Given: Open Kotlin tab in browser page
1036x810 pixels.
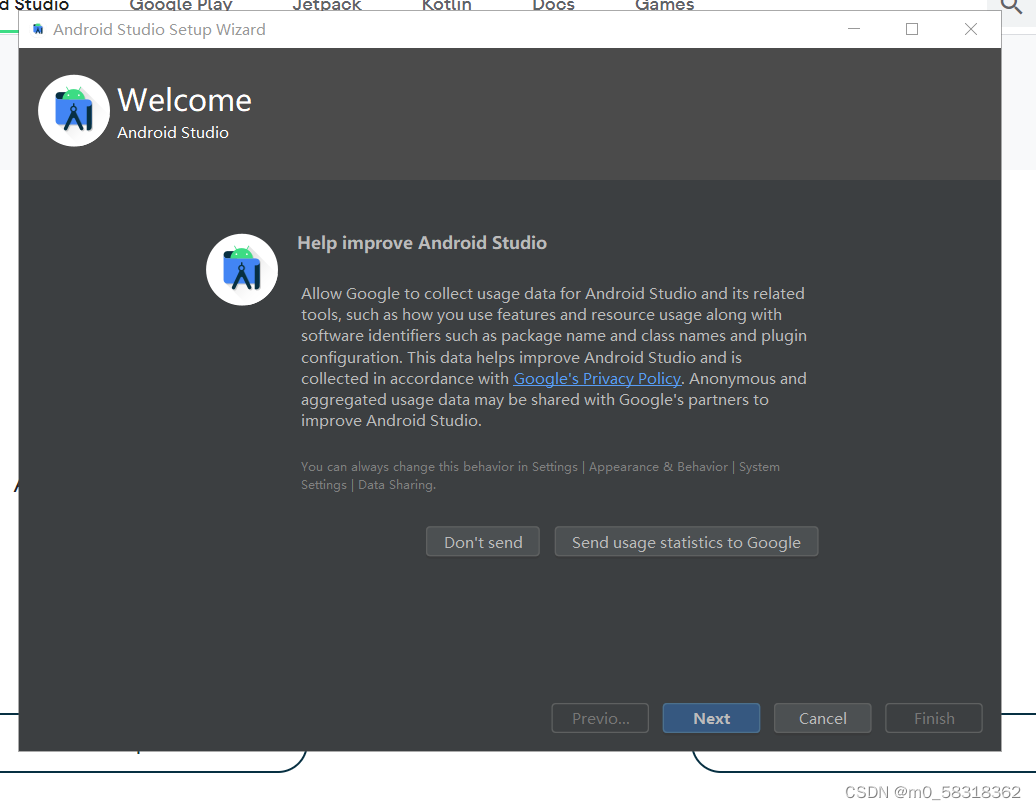Looking at the screenshot, I should point(447,5).
